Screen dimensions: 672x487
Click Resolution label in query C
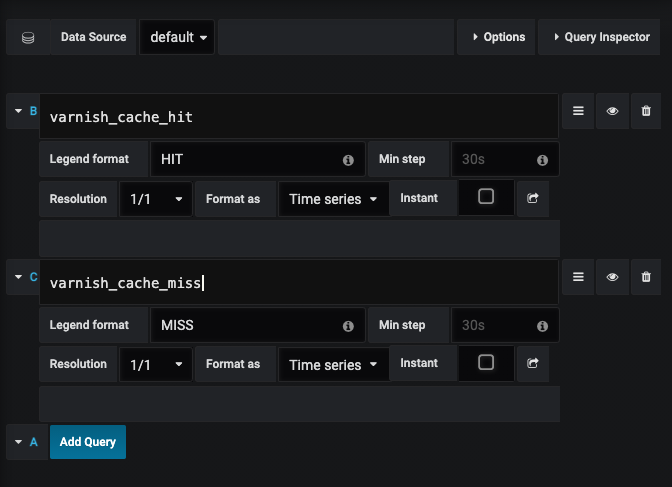[x=78, y=364]
